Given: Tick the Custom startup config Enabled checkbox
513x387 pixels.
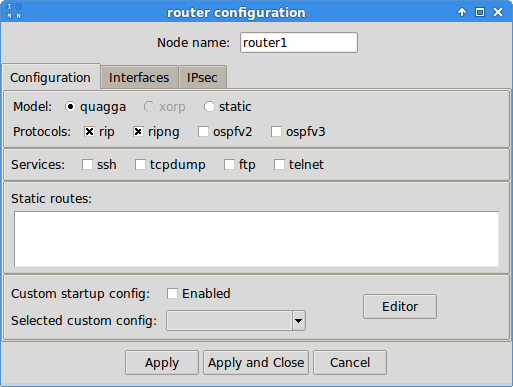Looking at the screenshot, I should click(x=172, y=294).
